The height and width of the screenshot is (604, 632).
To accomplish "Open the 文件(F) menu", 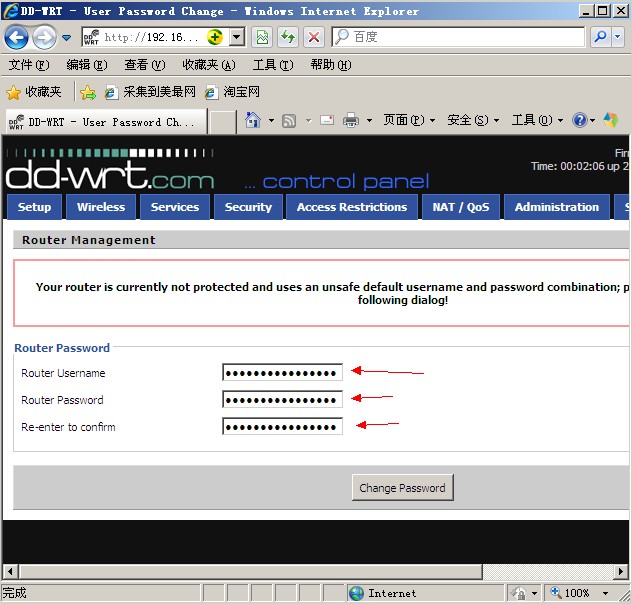I will 29,65.
